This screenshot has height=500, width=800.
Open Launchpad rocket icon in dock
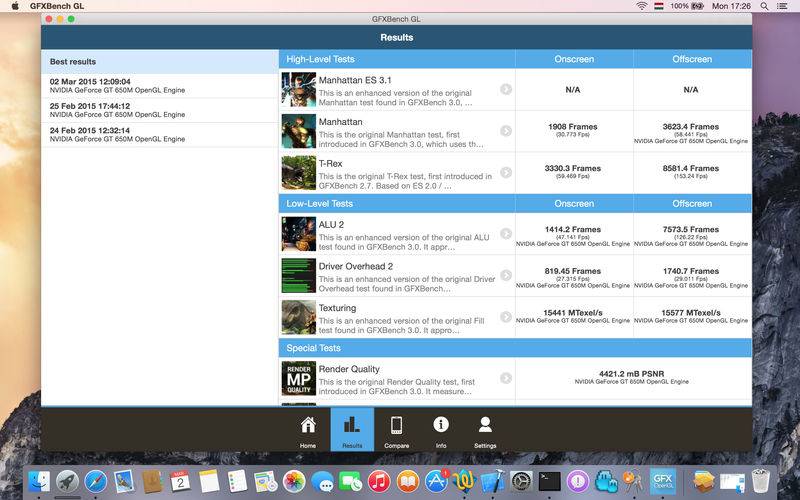coord(67,481)
